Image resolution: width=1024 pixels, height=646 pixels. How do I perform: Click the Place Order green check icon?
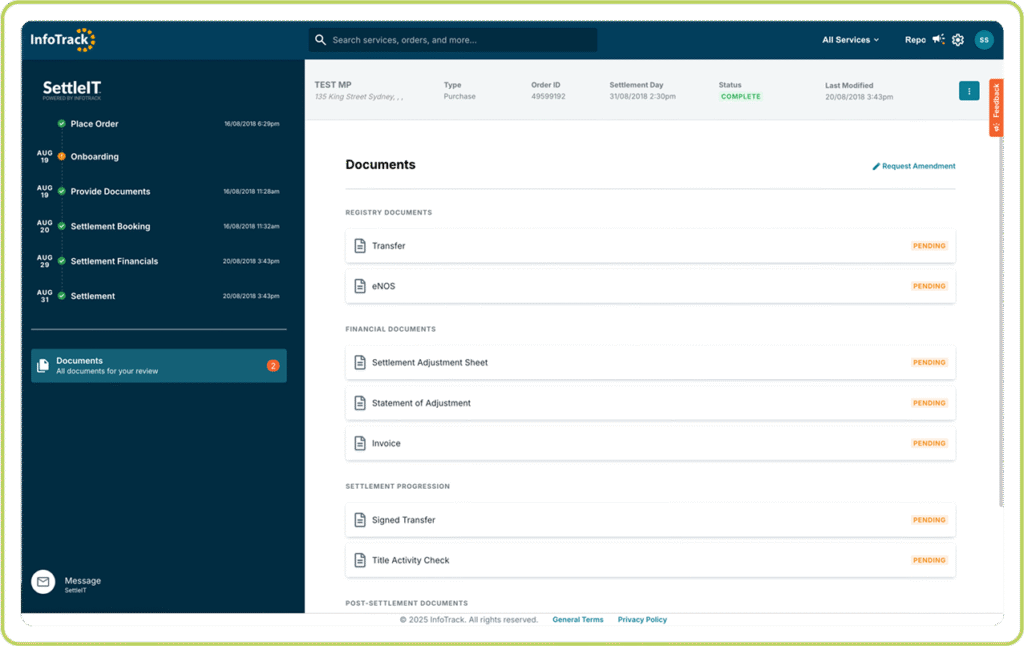(61, 123)
